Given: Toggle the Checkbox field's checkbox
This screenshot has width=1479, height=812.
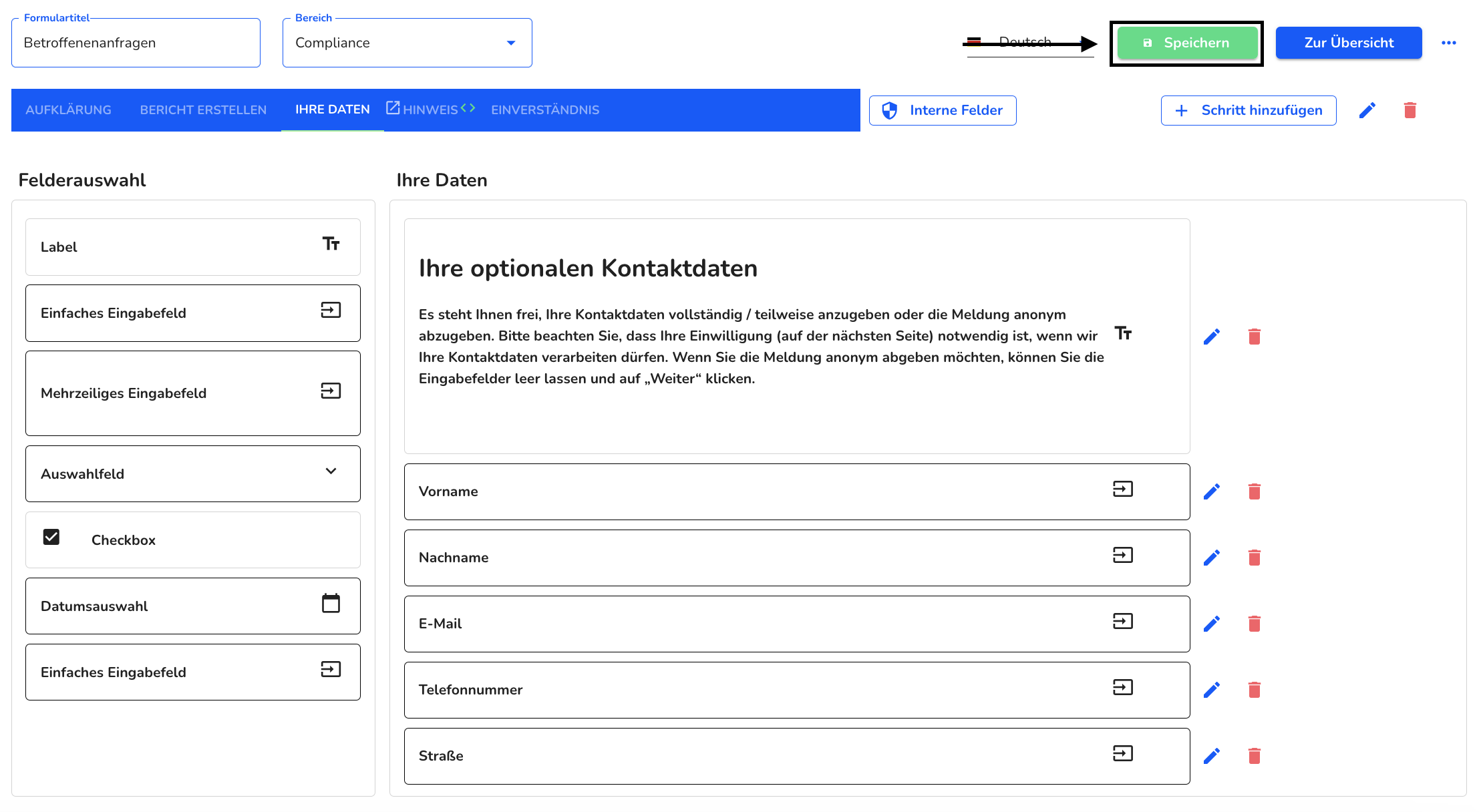Looking at the screenshot, I should tap(51, 537).
